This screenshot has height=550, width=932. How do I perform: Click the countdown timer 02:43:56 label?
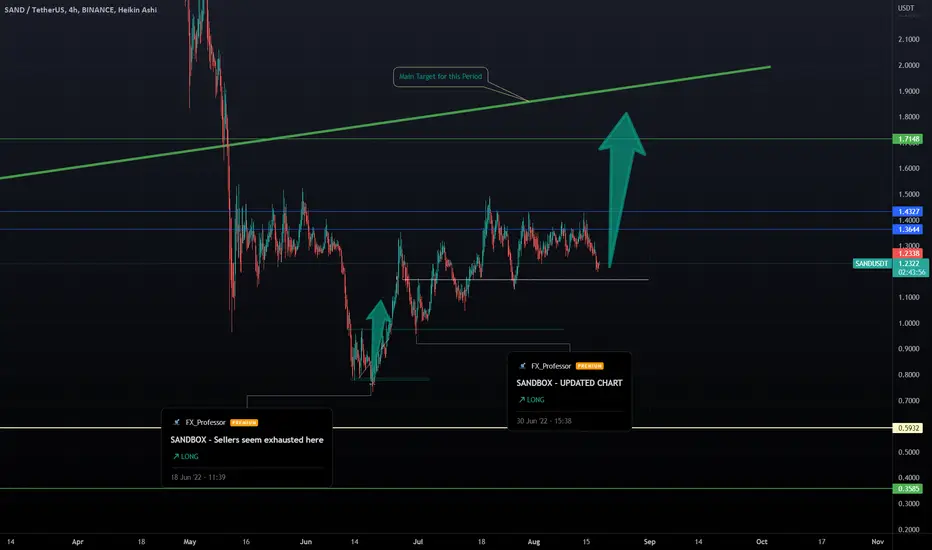click(911, 272)
